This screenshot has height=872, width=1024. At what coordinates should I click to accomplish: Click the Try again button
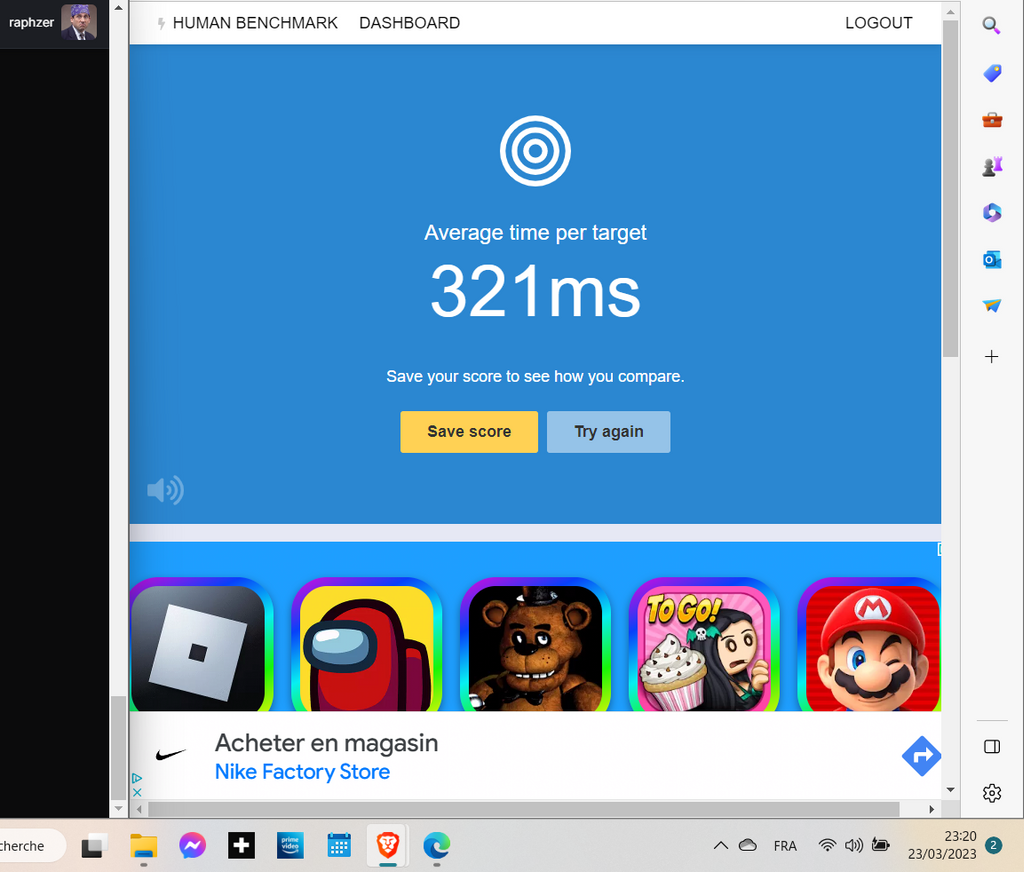608,432
